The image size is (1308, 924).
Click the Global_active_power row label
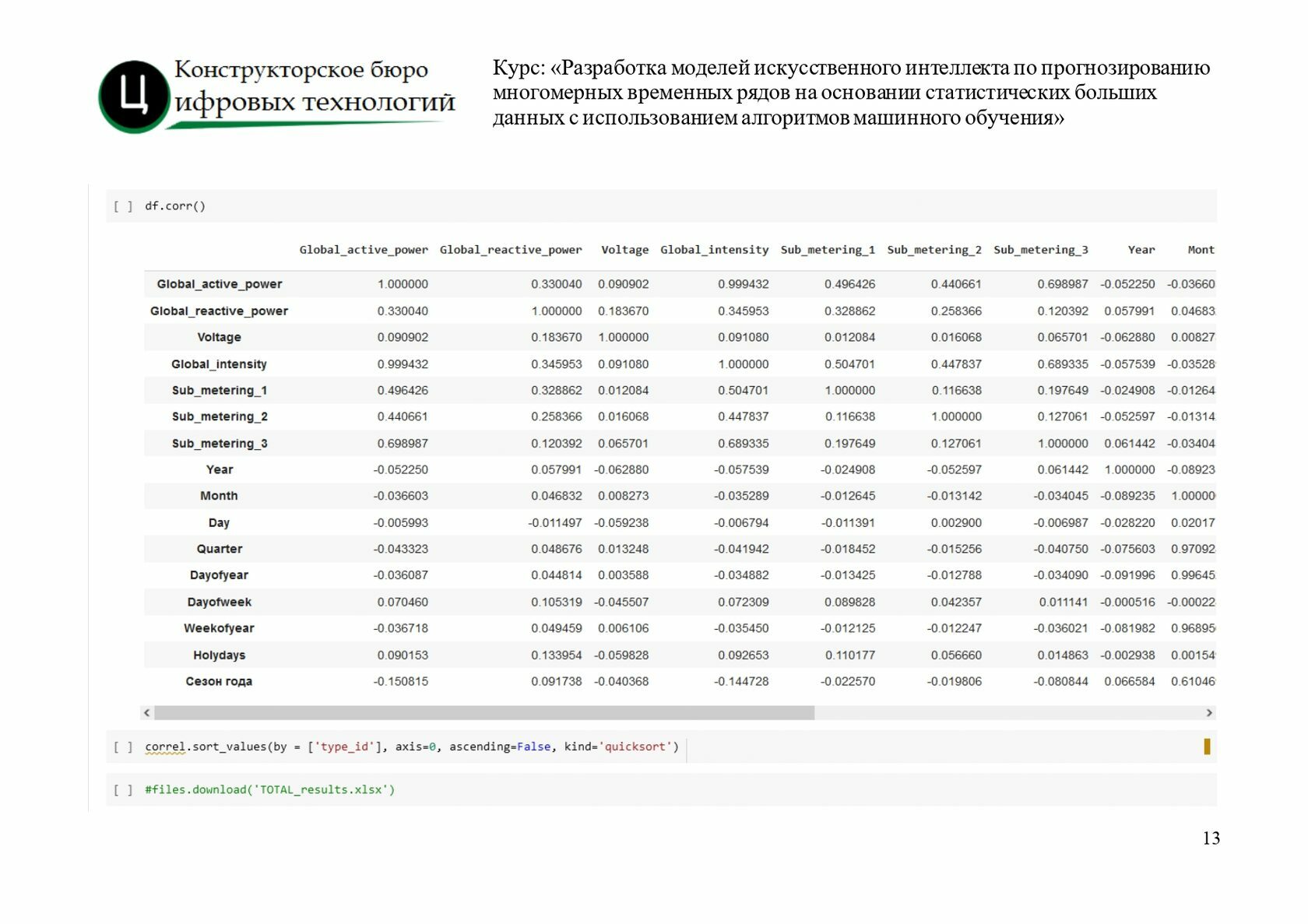point(220,284)
